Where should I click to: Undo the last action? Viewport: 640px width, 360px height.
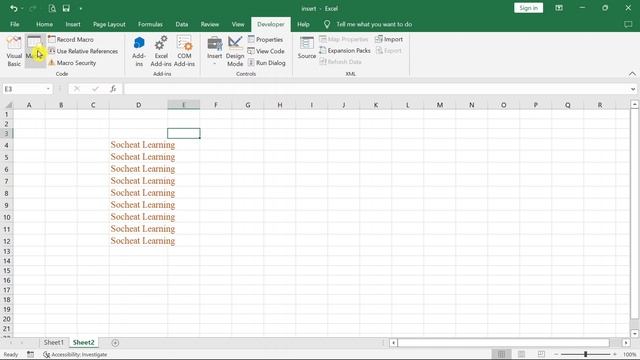click(x=13, y=8)
